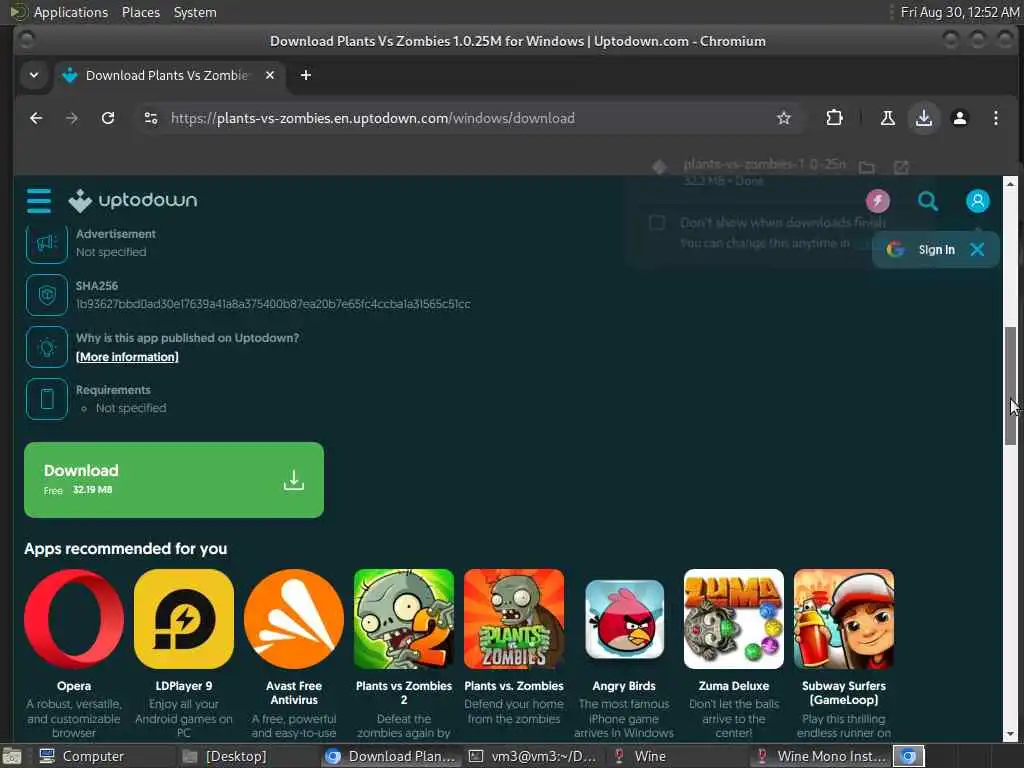The height and width of the screenshot is (768, 1024).
Task: Click the show desktop icon in taskbar
Action: pyautogui.click(x=11, y=756)
